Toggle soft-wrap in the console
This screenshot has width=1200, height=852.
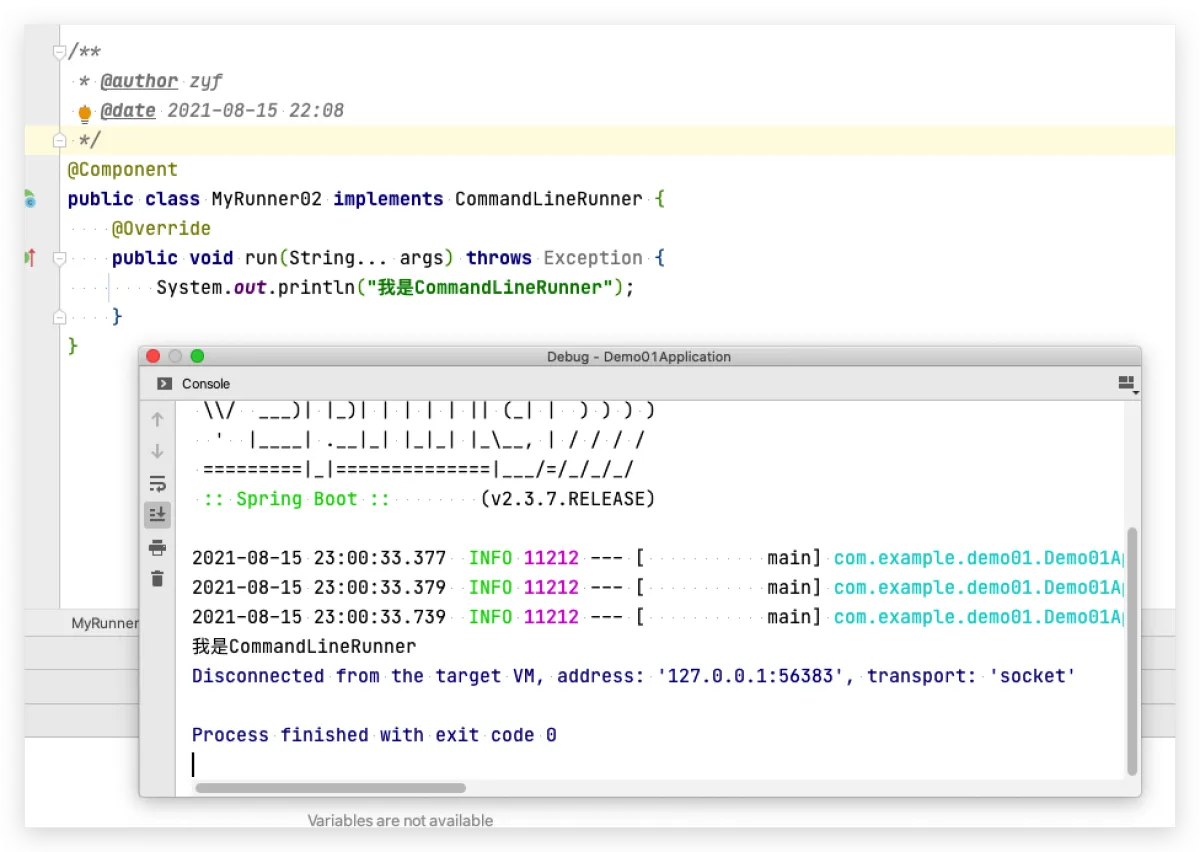point(157,484)
